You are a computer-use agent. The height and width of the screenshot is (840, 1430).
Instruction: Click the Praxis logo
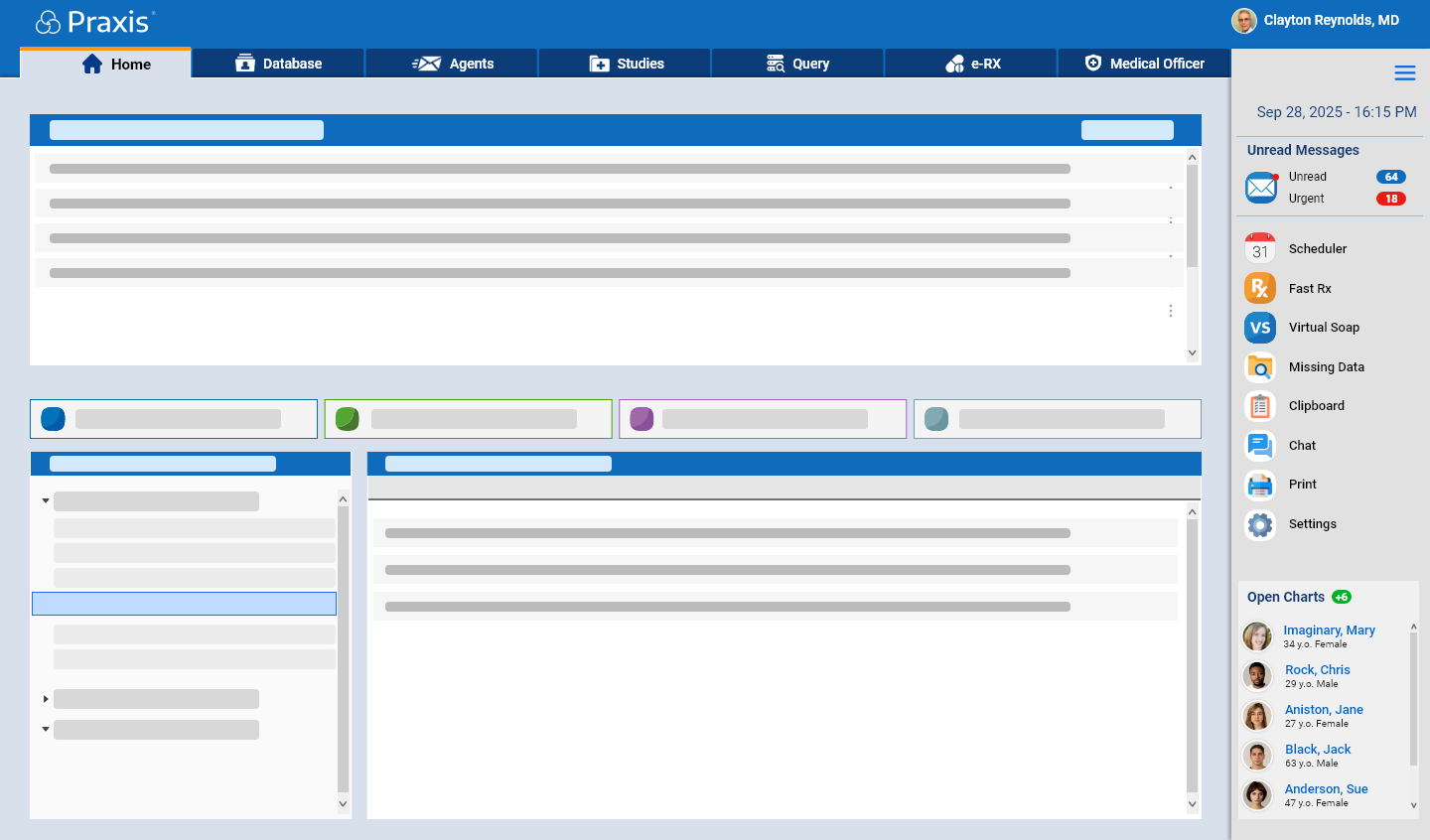95,22
